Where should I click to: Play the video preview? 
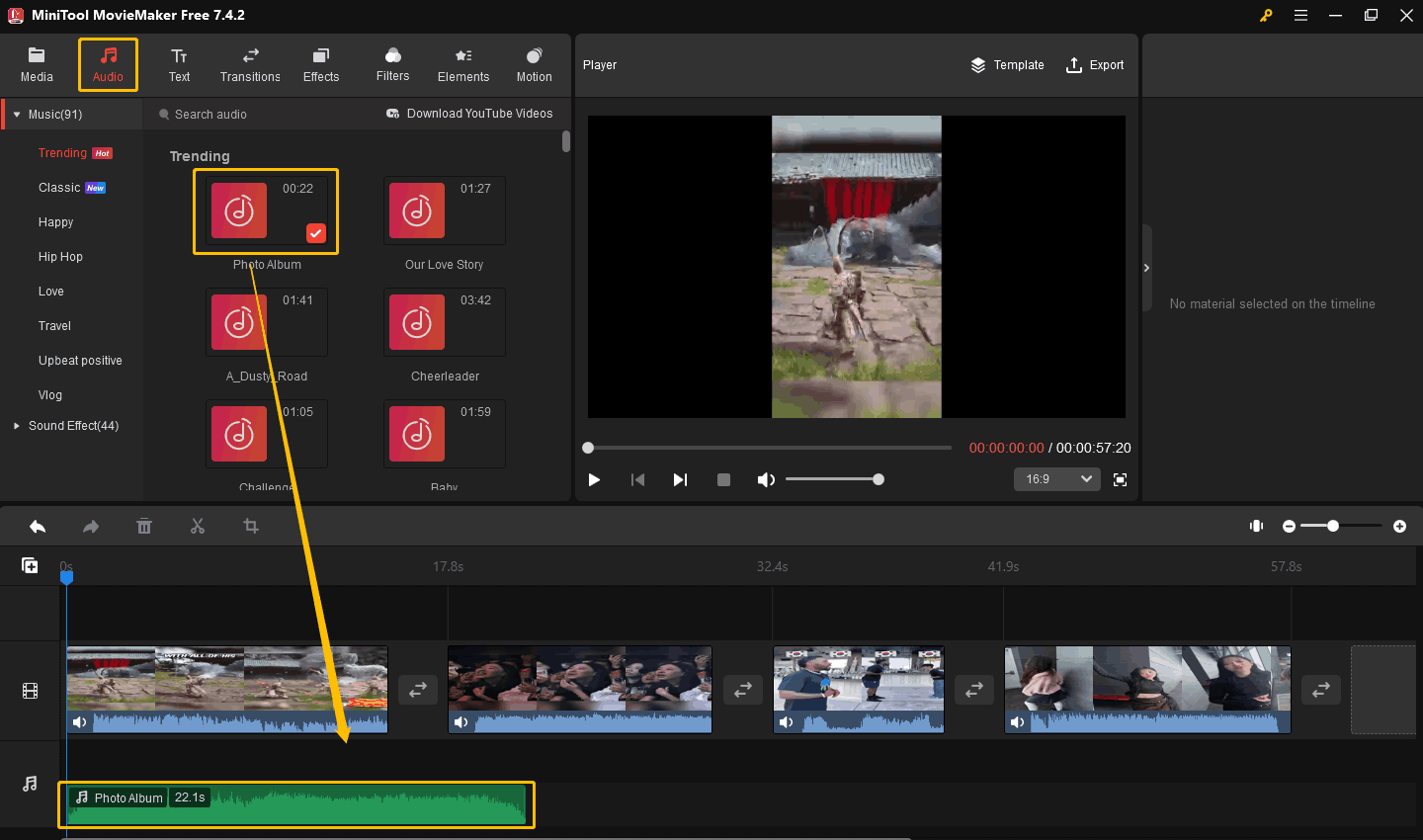[594, 479]
